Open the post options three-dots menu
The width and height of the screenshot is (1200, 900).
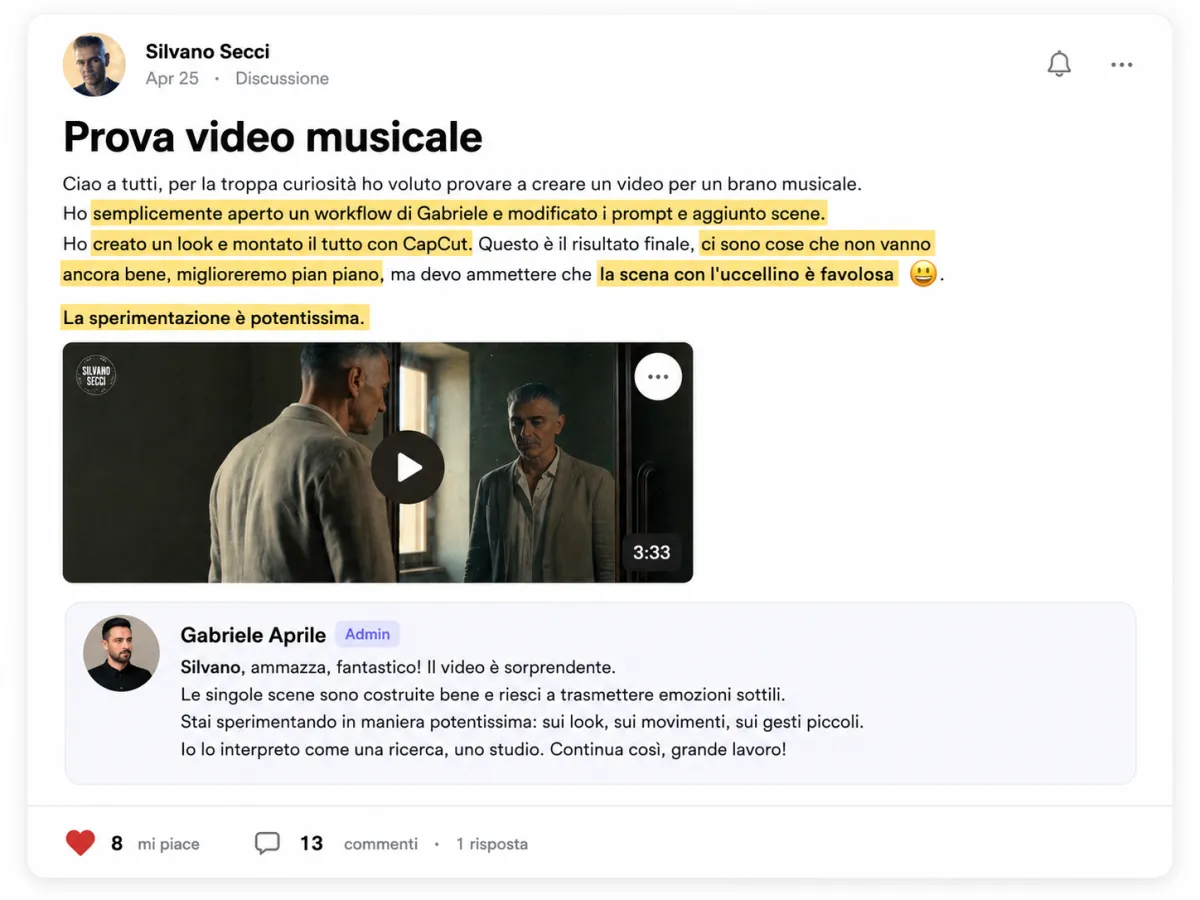[1122, 65]
